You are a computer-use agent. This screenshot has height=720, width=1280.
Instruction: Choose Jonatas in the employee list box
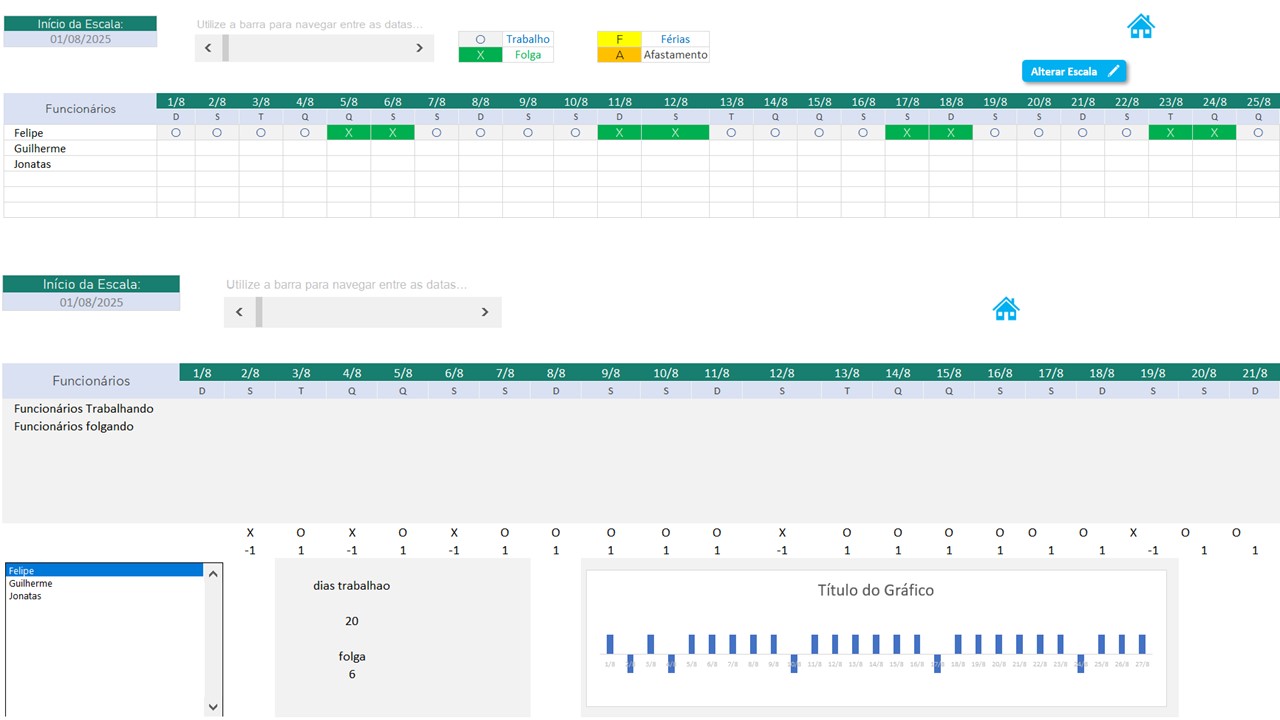(25, 596)
